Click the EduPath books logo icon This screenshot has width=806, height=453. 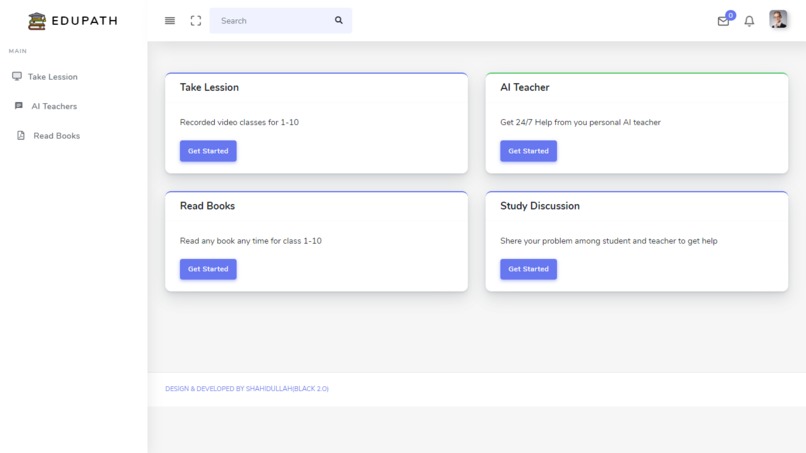tap(37, 21)
